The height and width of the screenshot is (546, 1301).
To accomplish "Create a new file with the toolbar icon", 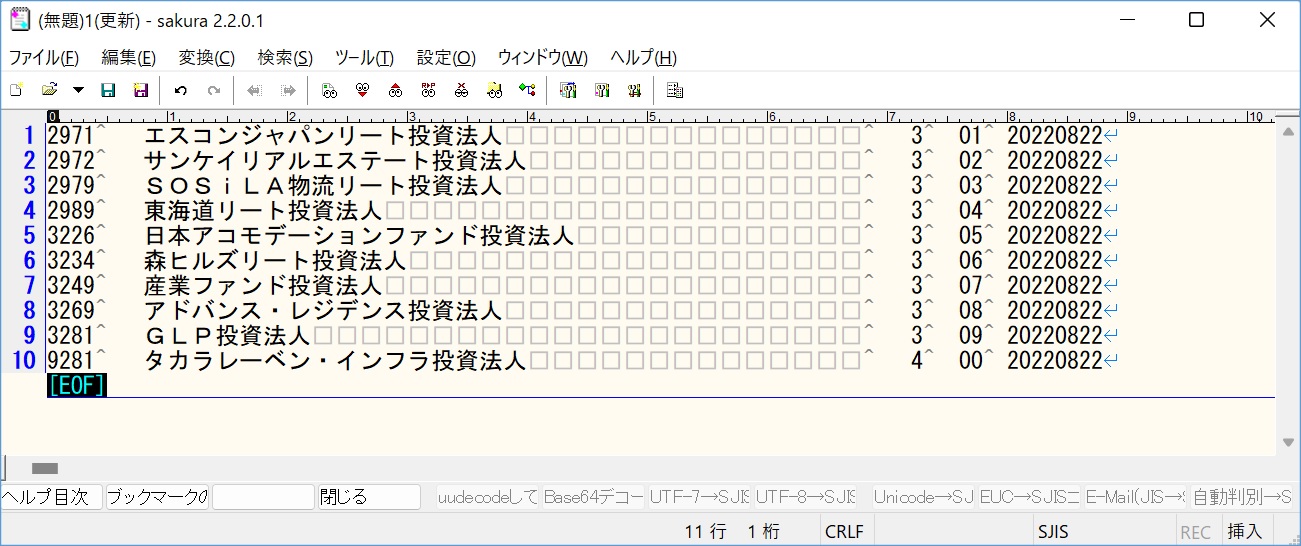I will tap(16, 90).
